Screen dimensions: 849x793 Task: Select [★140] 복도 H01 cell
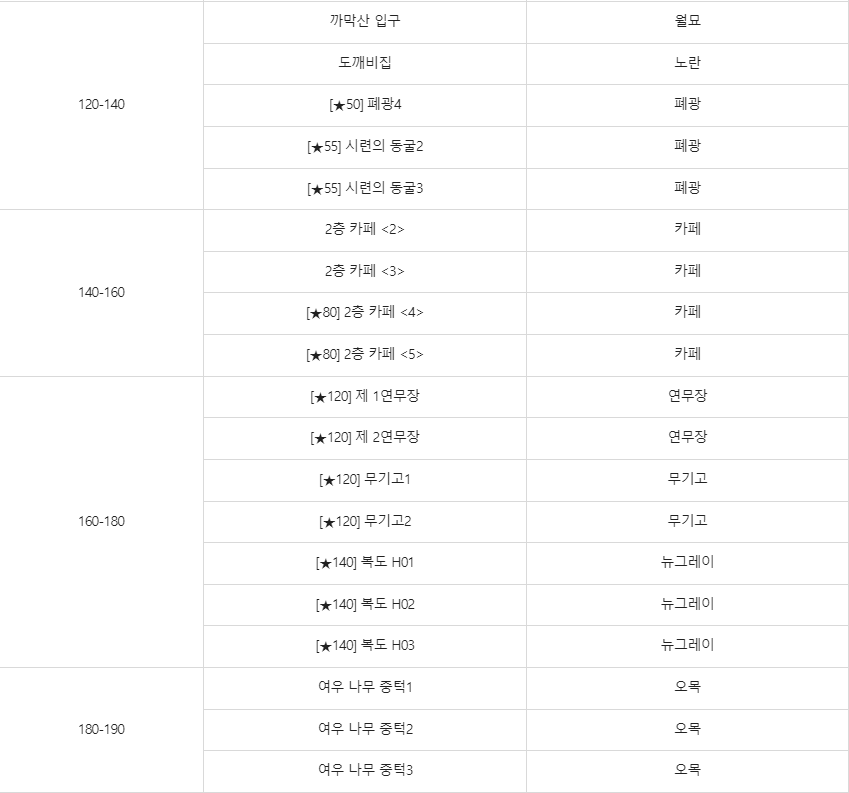click(x=365, y=563)
